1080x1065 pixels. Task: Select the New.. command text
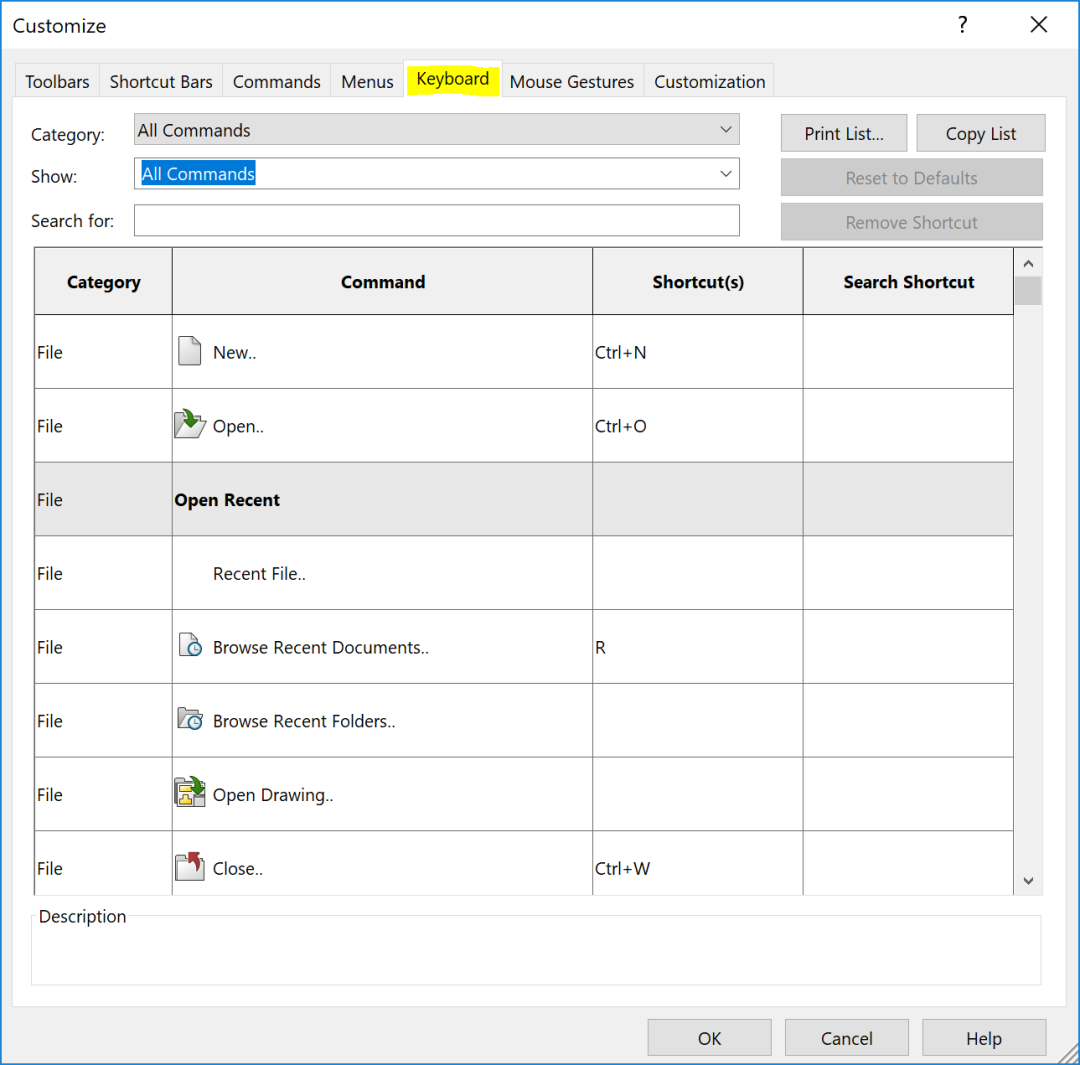point(234,352)
